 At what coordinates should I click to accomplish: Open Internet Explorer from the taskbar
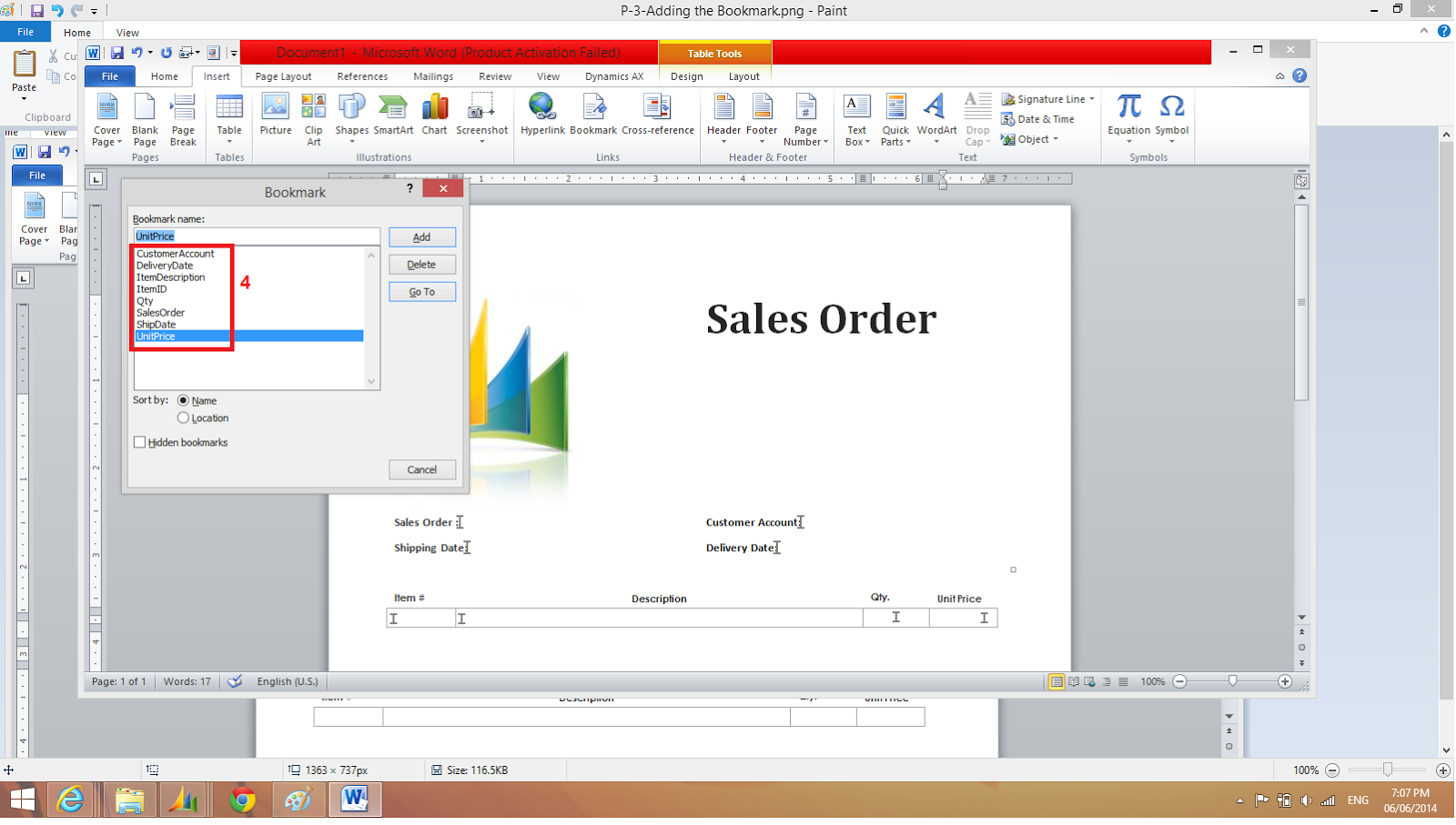point(70,800)
